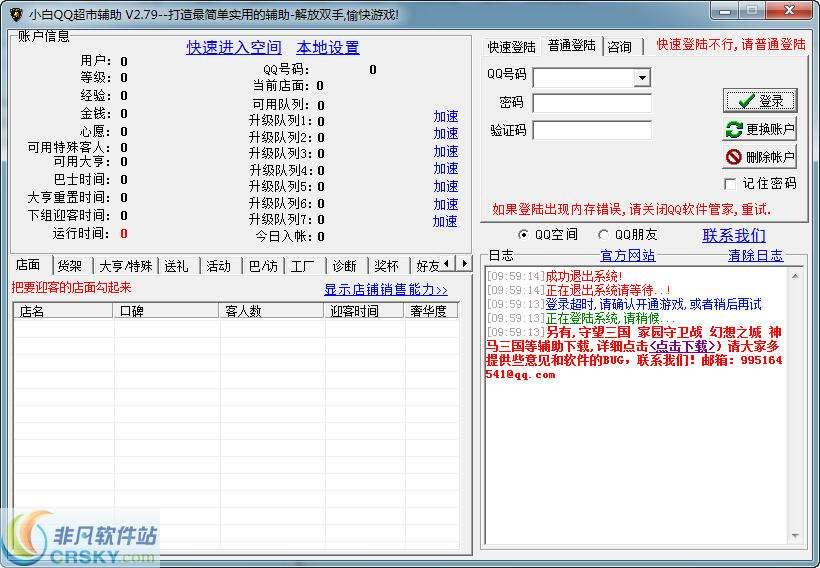Click the log line 正在登陆系统,请稍候
Image resolution: width=820 pixels, height=568 pixels.
click(x=611, y=318)
